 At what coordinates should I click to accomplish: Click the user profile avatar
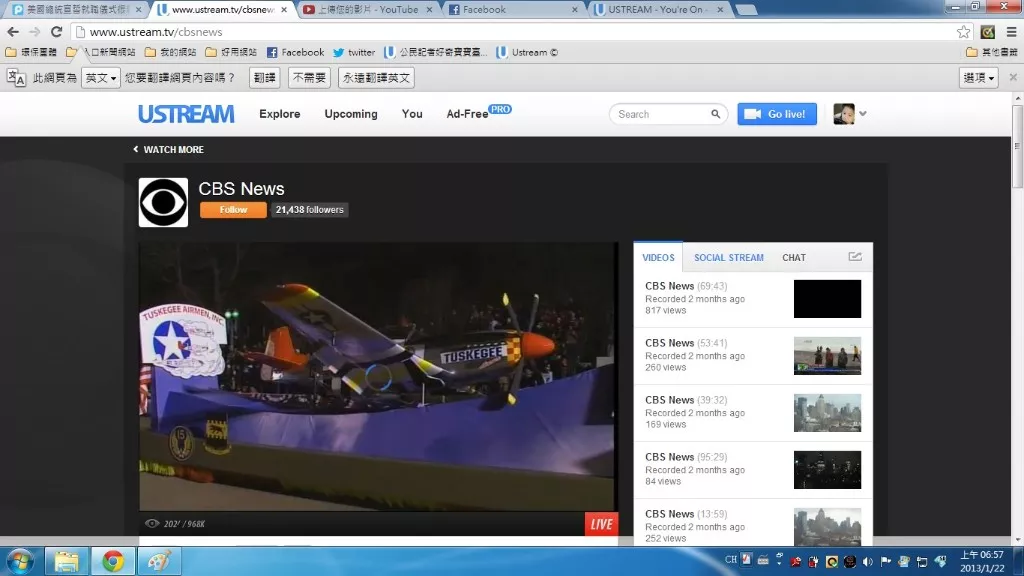(x=844, y=114)
